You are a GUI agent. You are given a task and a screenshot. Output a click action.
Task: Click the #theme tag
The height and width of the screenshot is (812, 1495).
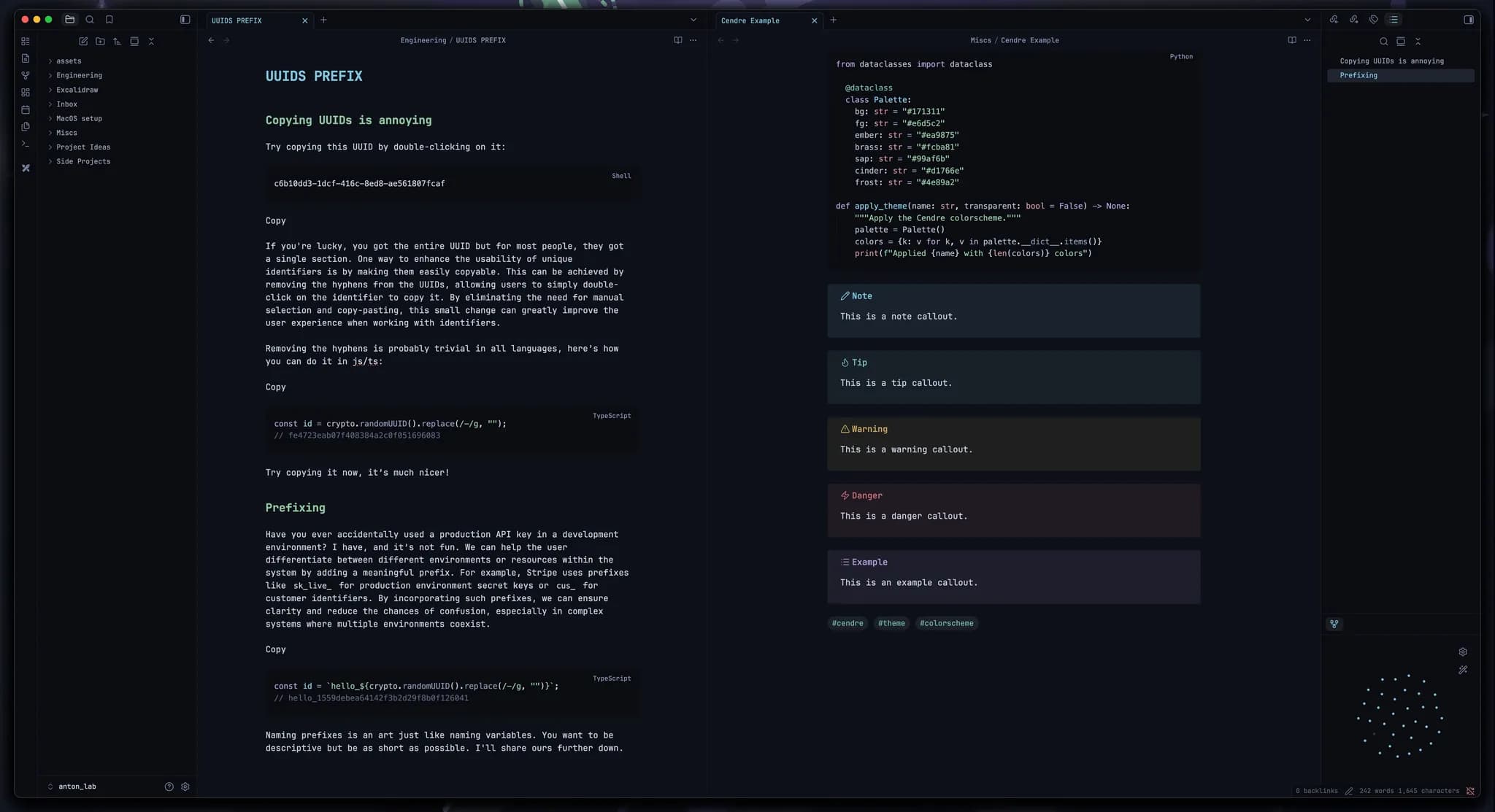pyautogui.click(x=891, y=623)
